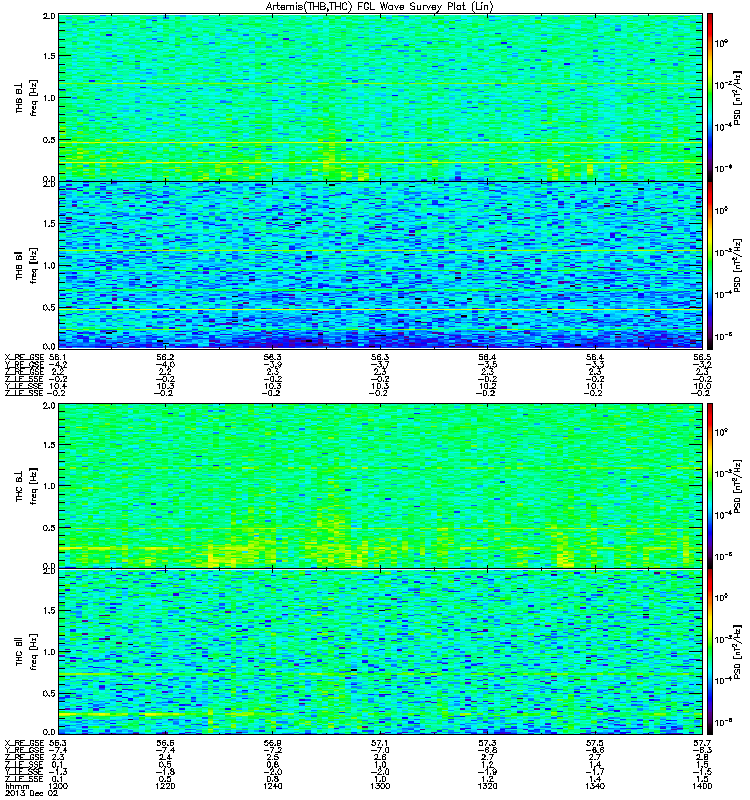Viewport: 750px width, 800px height.
Task: Click the PSD [nT²/Hz] label of the last THC panel
Action: pyautogui.click(x=737, y=652)
